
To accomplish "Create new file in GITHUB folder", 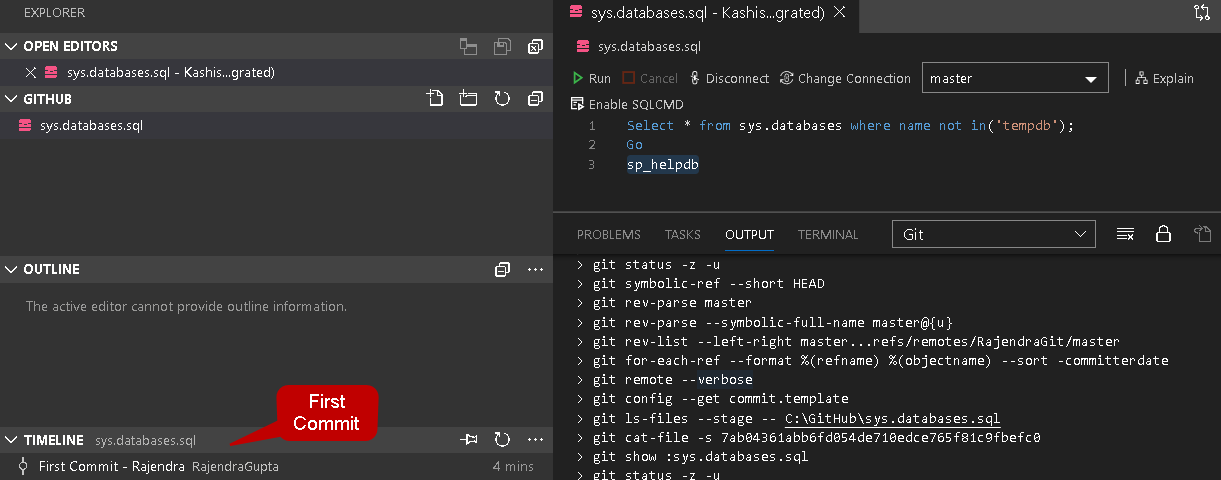I will coord(434,99).
